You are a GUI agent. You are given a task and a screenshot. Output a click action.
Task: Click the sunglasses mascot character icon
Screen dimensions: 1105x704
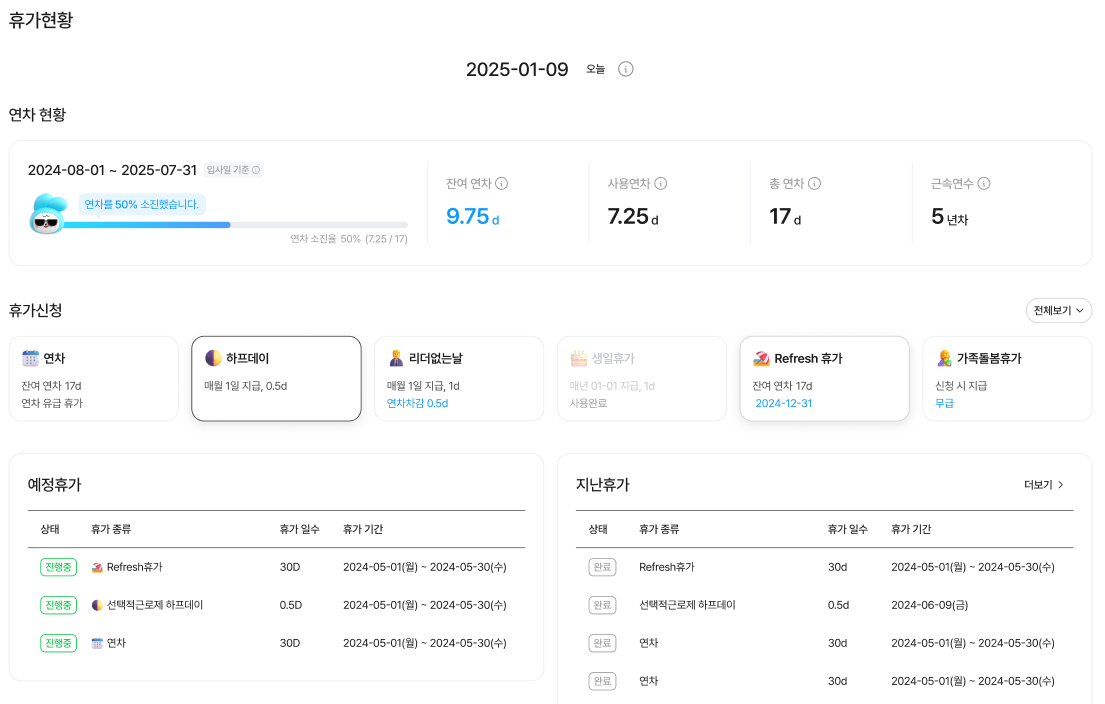[46, 214]
